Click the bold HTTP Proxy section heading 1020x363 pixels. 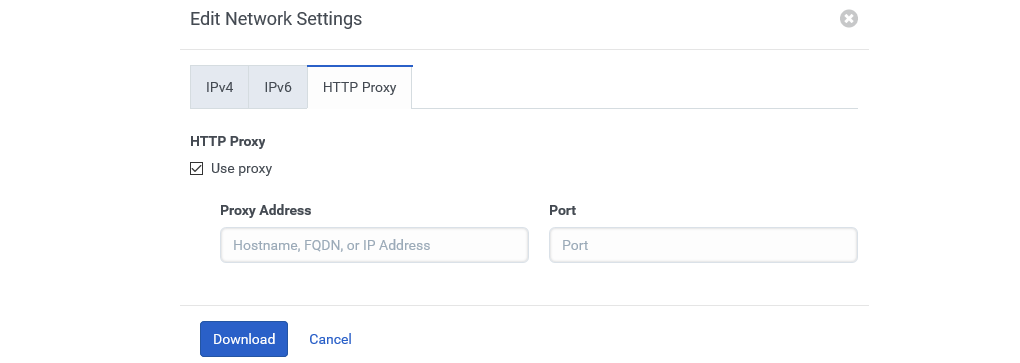coord(228,141)
